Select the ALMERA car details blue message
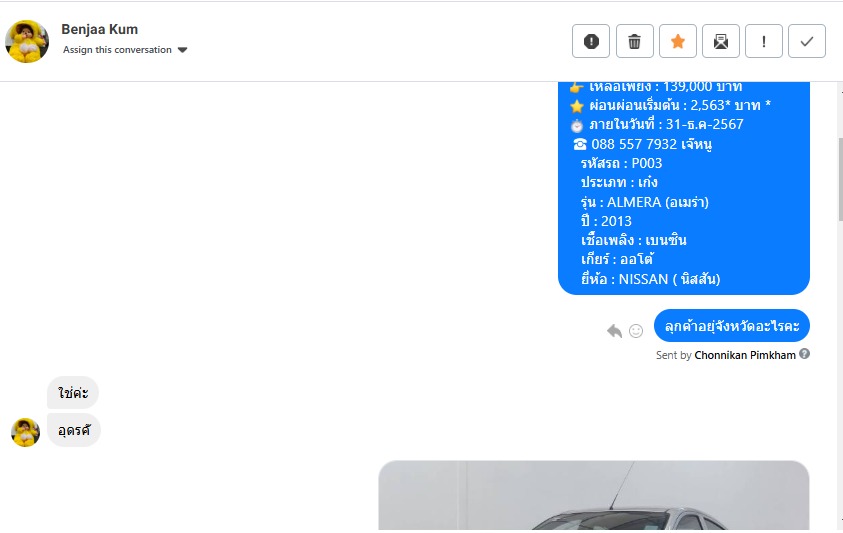Screen dimensions: 843x533 coord(684,188)
